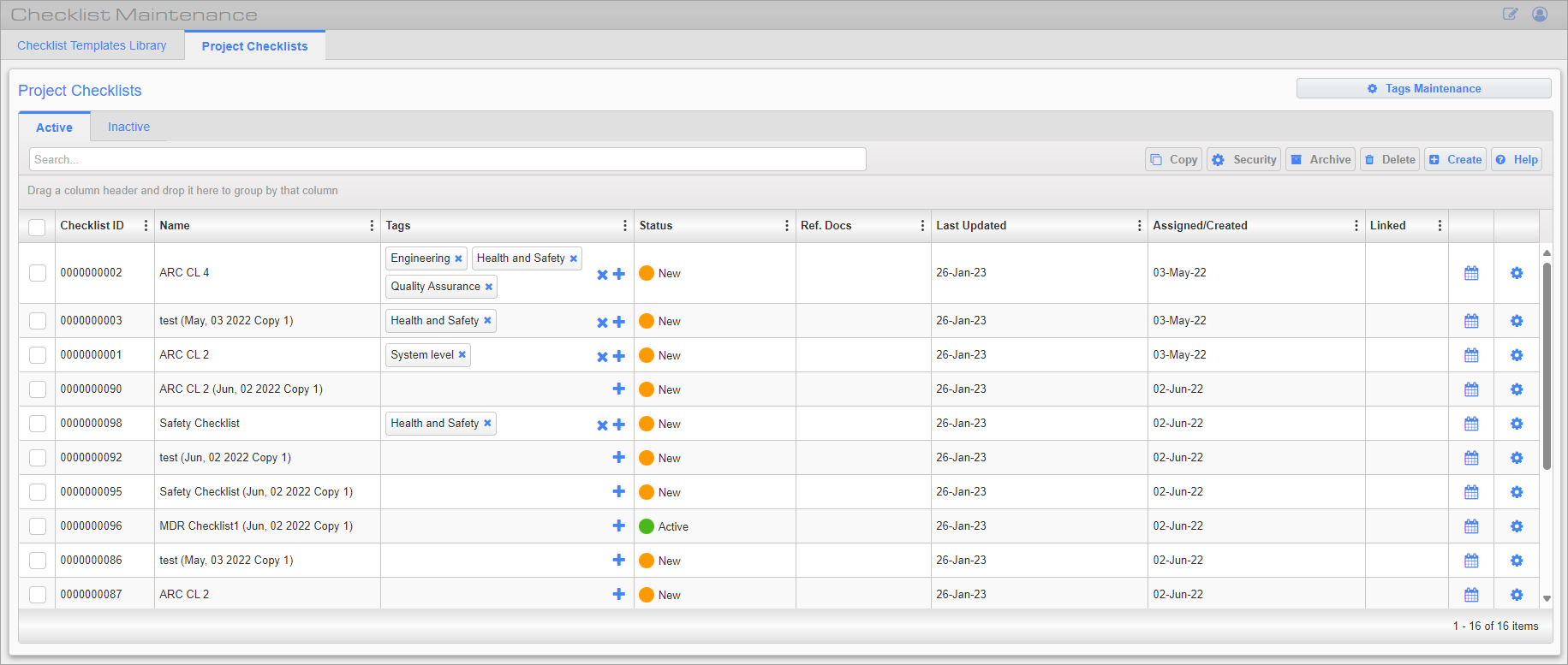
Task: Click the scrollbar down arrow
Action: pyautogui.click(x=1547, y=599)
